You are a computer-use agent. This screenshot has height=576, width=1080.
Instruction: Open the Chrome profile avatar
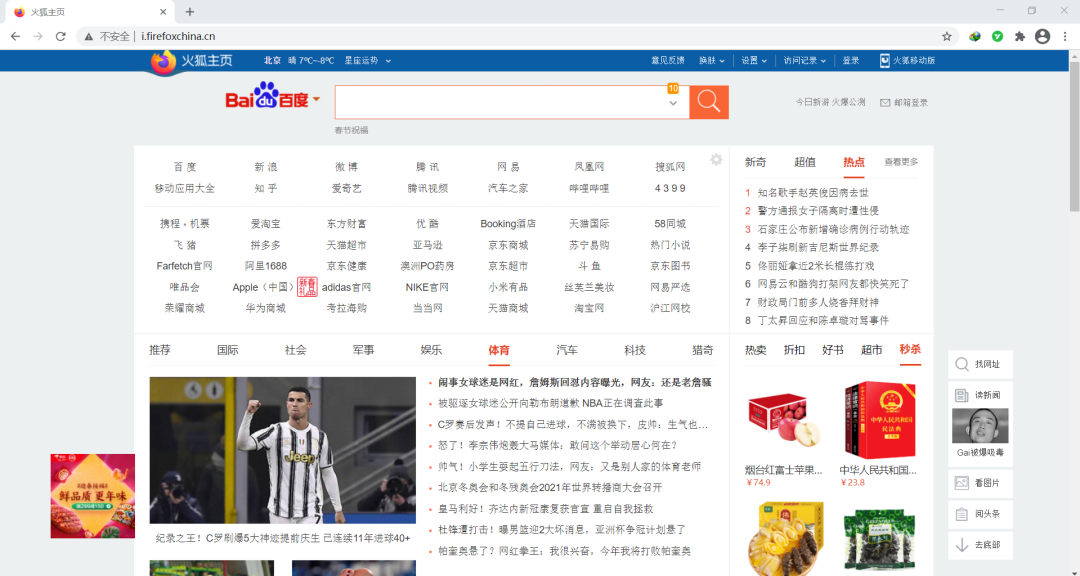point(1042,37)
